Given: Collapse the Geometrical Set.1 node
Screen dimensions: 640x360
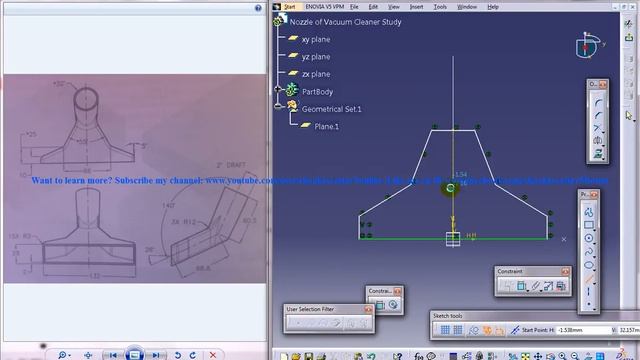Looking at the screenshot, I should (278, 106).
